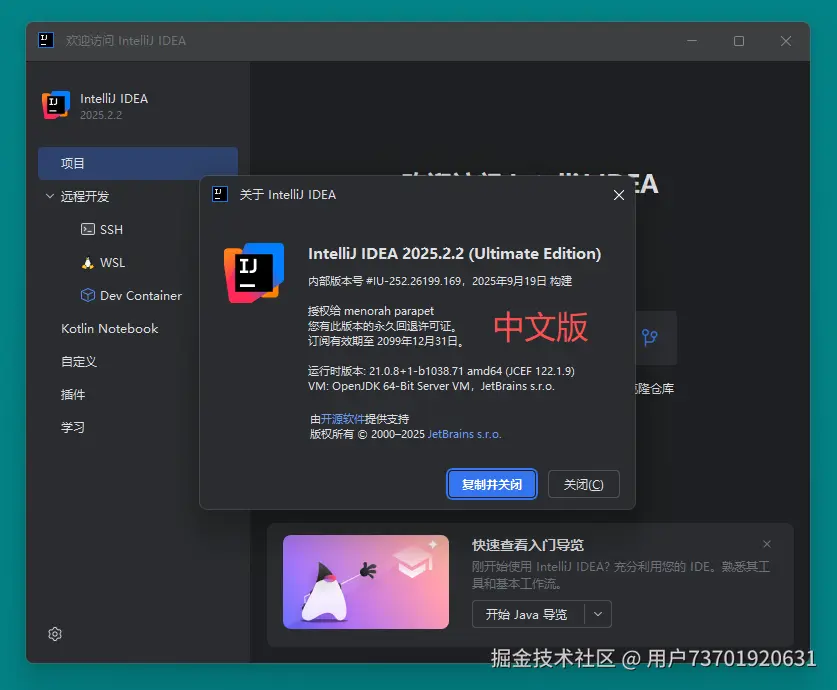Click the 运行时版本 21.0.8+1-b1038.71 line

point(441,371)
